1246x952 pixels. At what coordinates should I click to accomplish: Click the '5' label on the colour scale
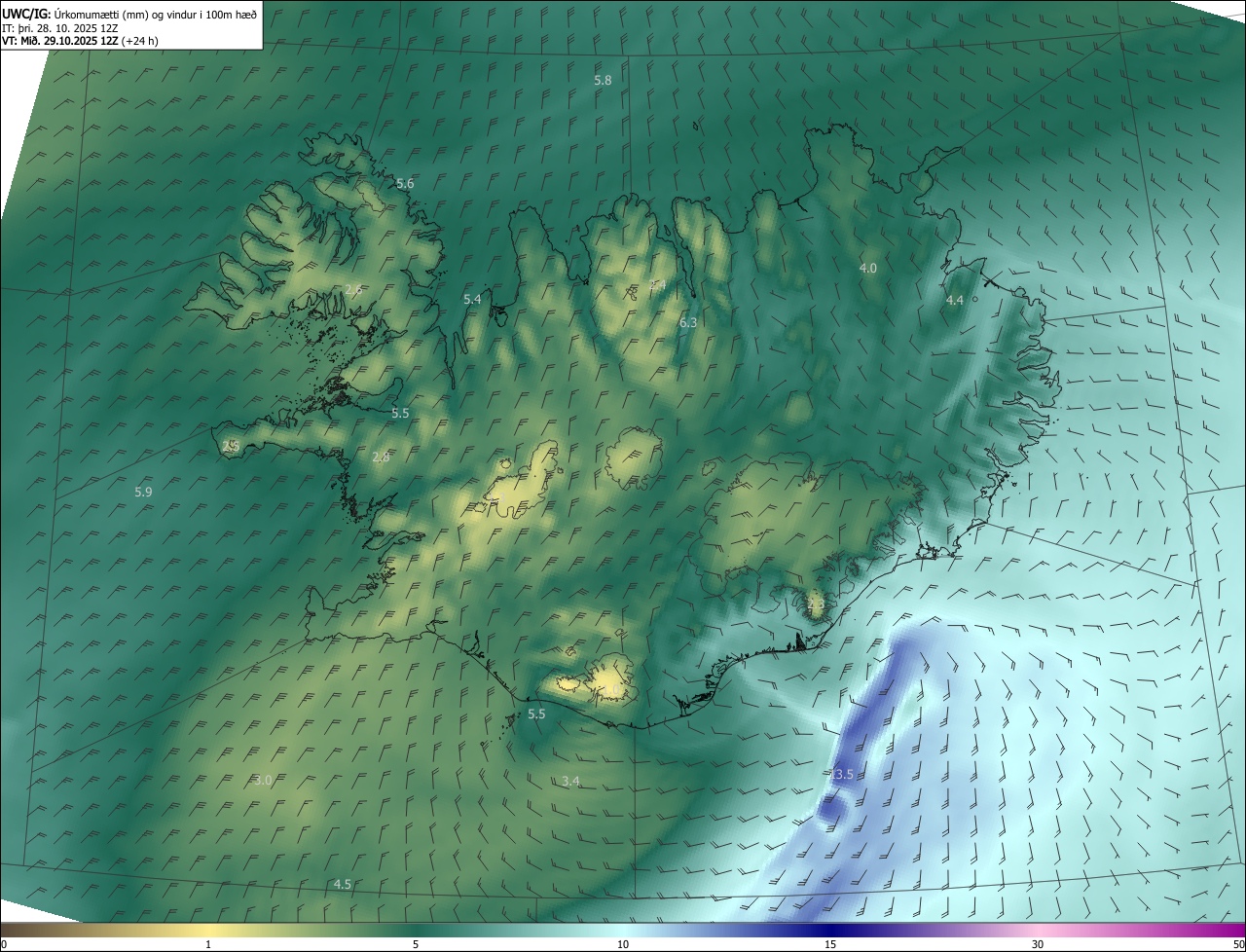click(x=416, y=944)
